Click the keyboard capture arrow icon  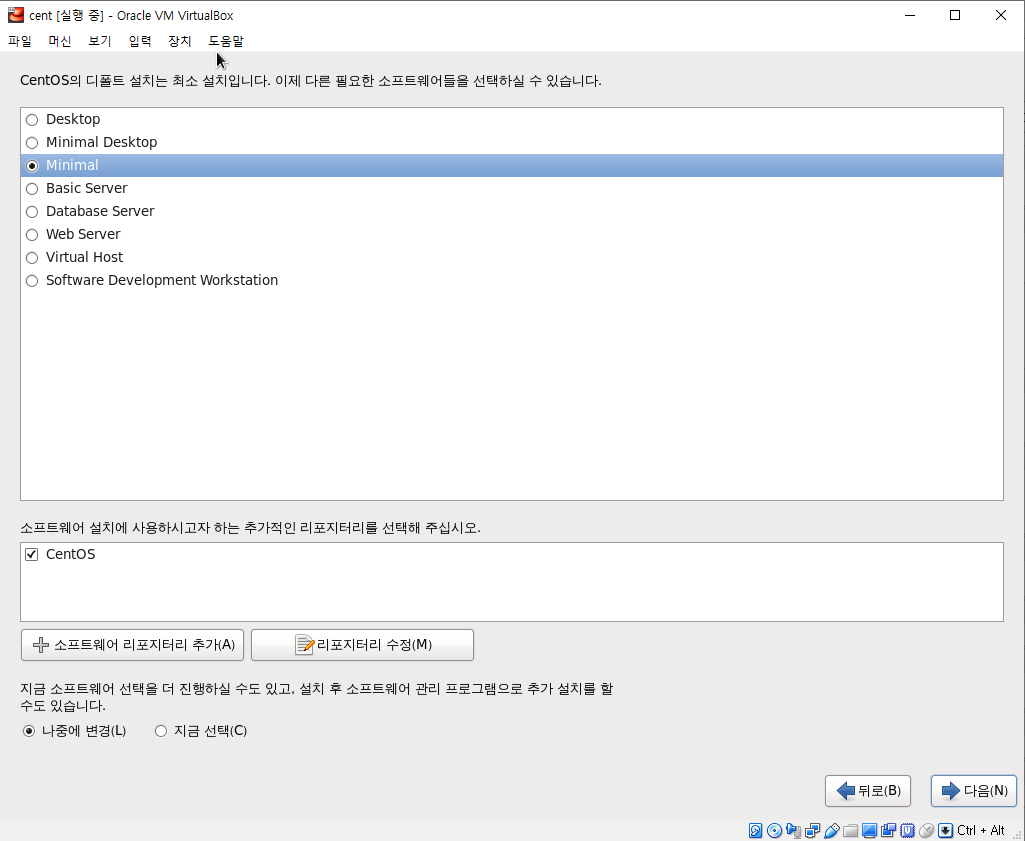(945, 831)
